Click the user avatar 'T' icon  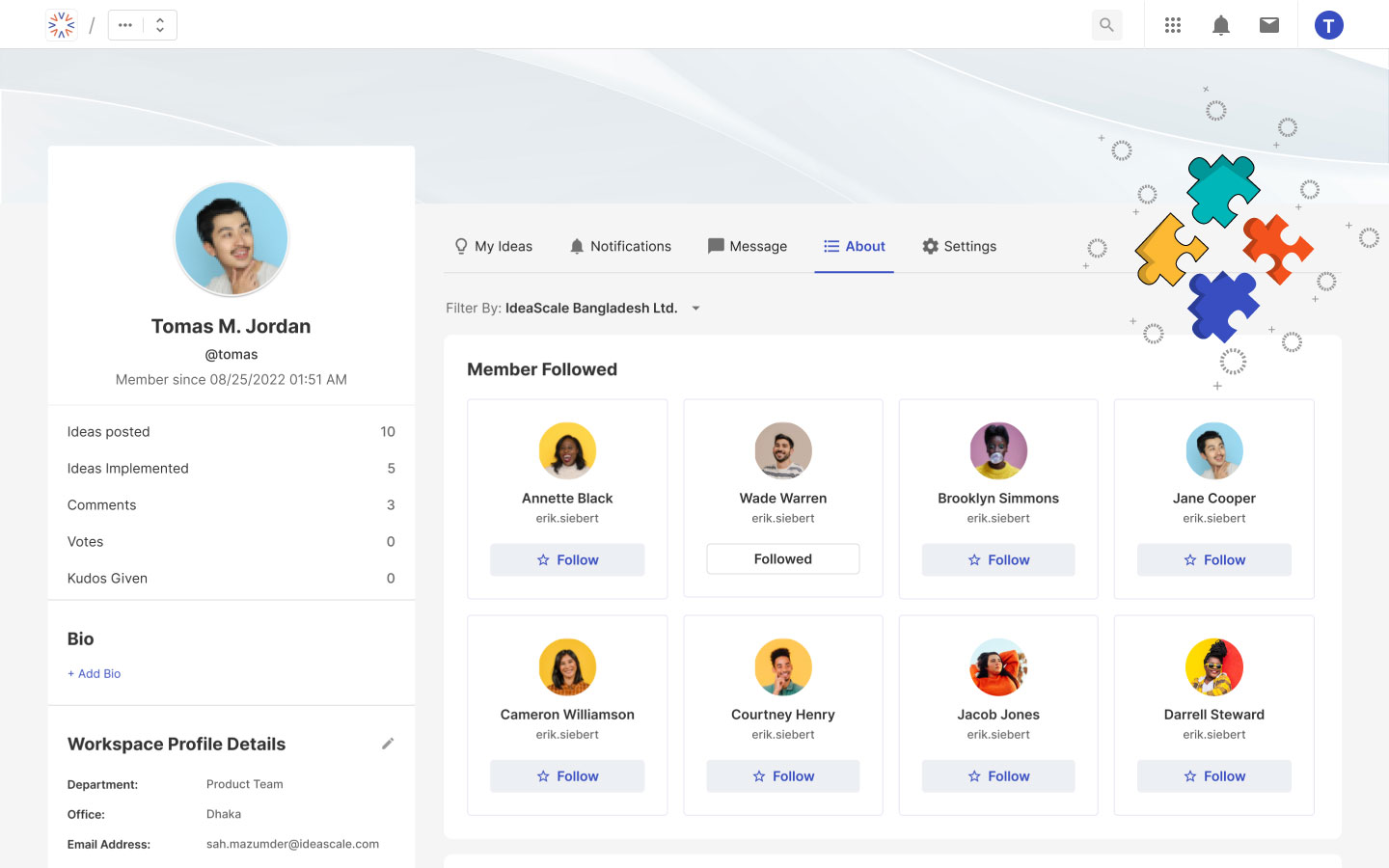click(1328, 25)
